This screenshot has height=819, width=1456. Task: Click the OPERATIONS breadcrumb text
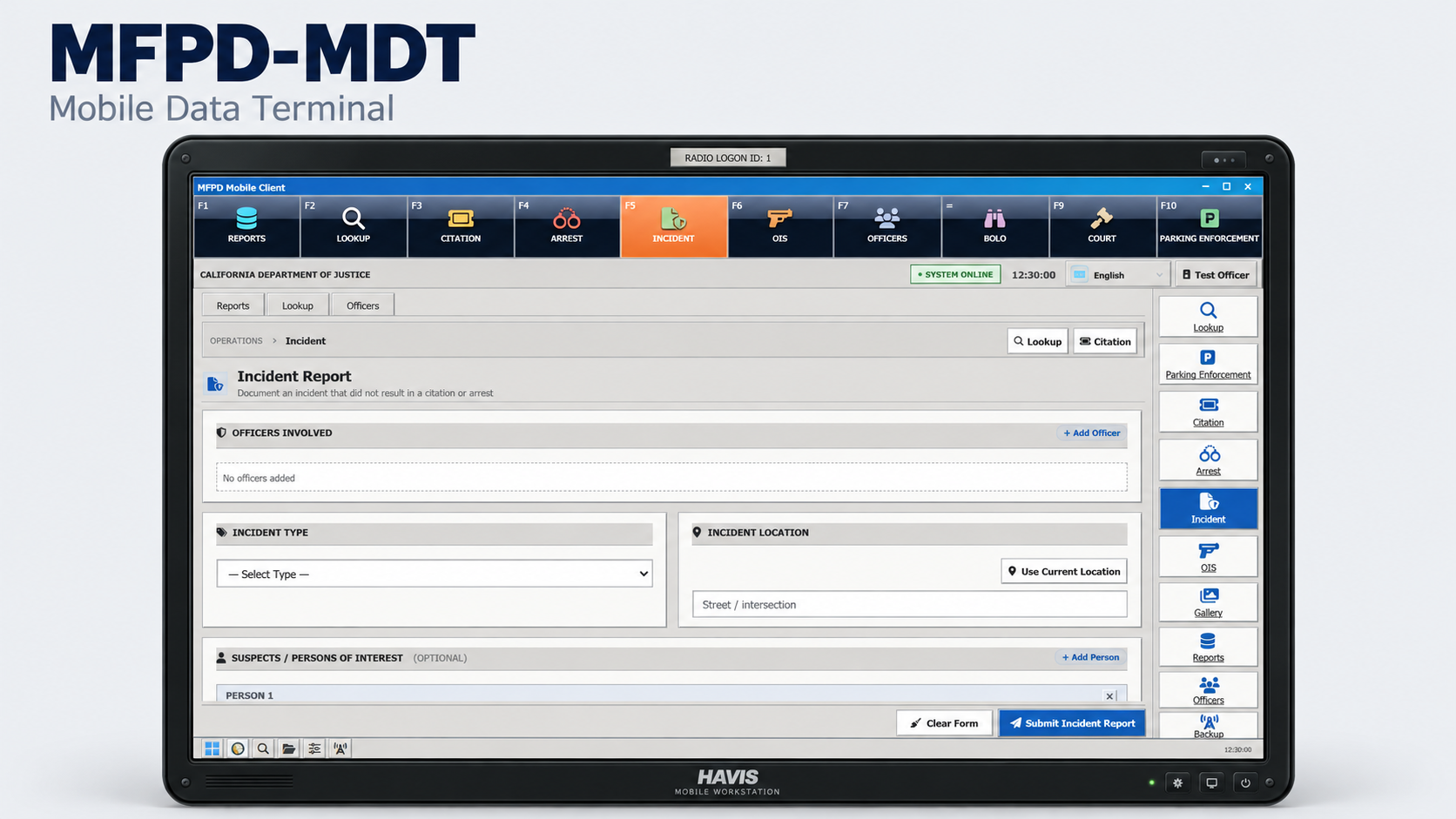pyautogui.click(x=236, y=341)
